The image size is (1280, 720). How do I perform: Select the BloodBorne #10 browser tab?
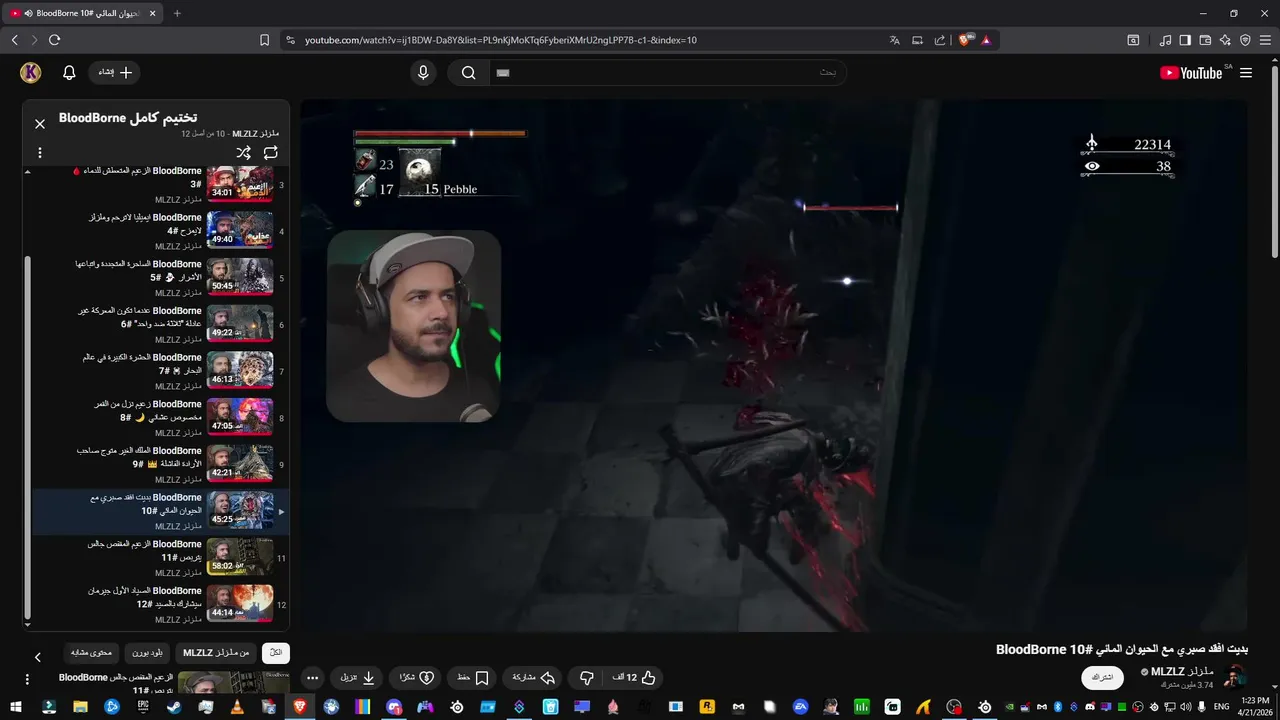85,13
